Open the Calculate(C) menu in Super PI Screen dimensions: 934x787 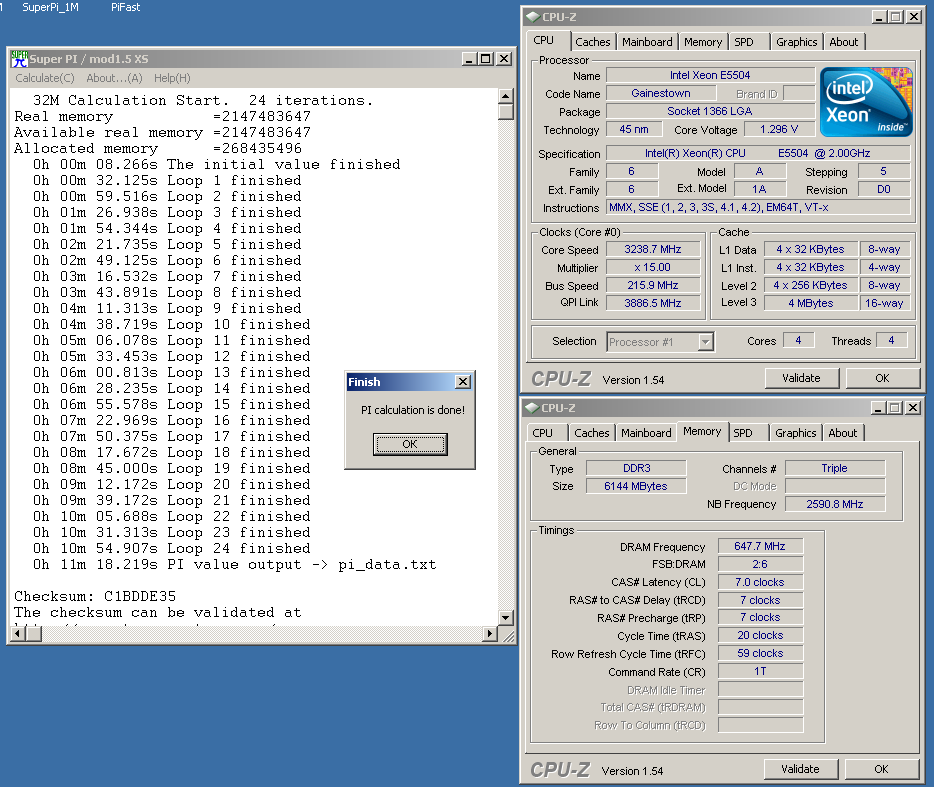[45, 78]
